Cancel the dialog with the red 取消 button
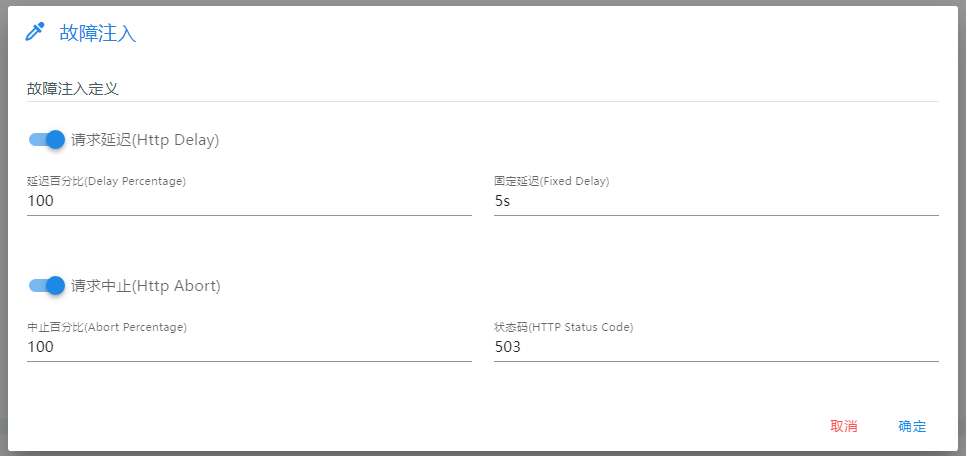Viewport: 966px width, 456px height. (x=844, y=426)
